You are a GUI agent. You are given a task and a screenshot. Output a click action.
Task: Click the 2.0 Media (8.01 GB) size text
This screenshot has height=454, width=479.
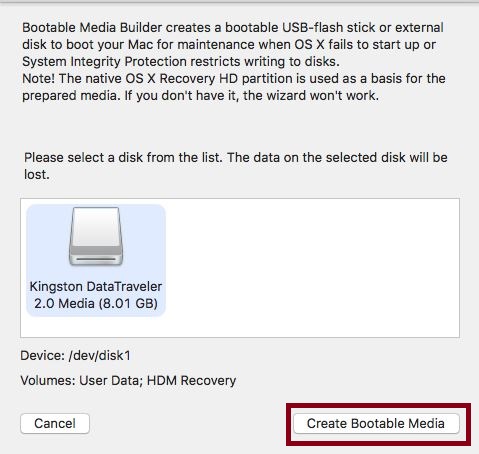click(x=96, y=303)
